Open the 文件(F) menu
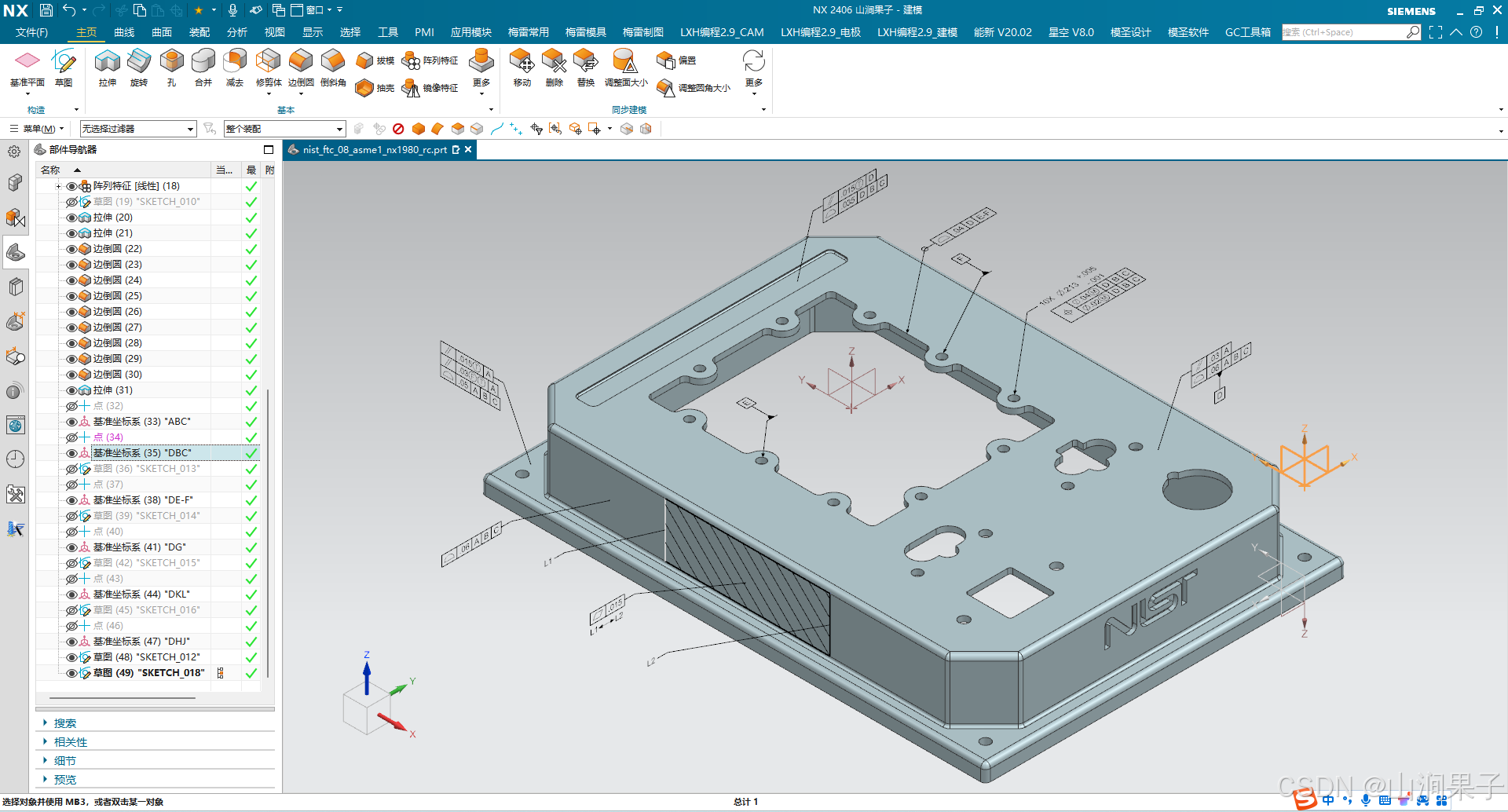The width and height of the screenshot is (1508, 812). pos(31,32)
